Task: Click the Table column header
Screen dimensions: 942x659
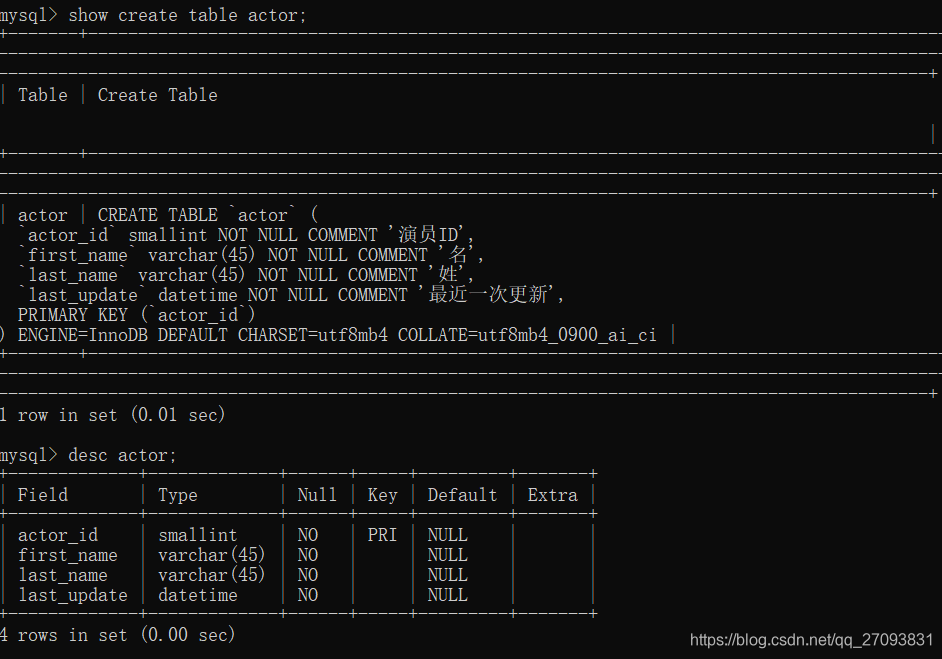Action: 43,95
